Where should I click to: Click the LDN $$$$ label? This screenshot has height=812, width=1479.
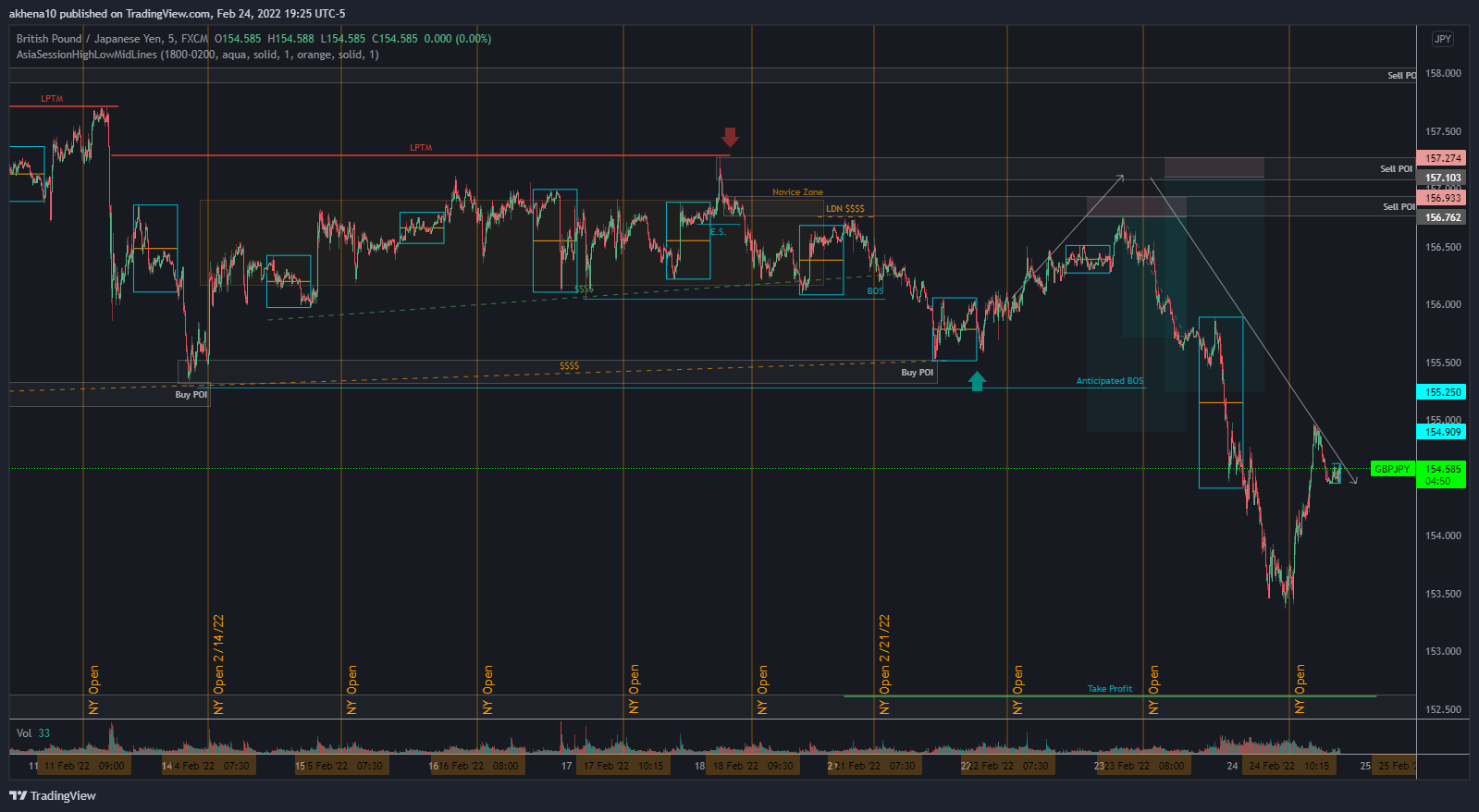[x=845, y=209]
